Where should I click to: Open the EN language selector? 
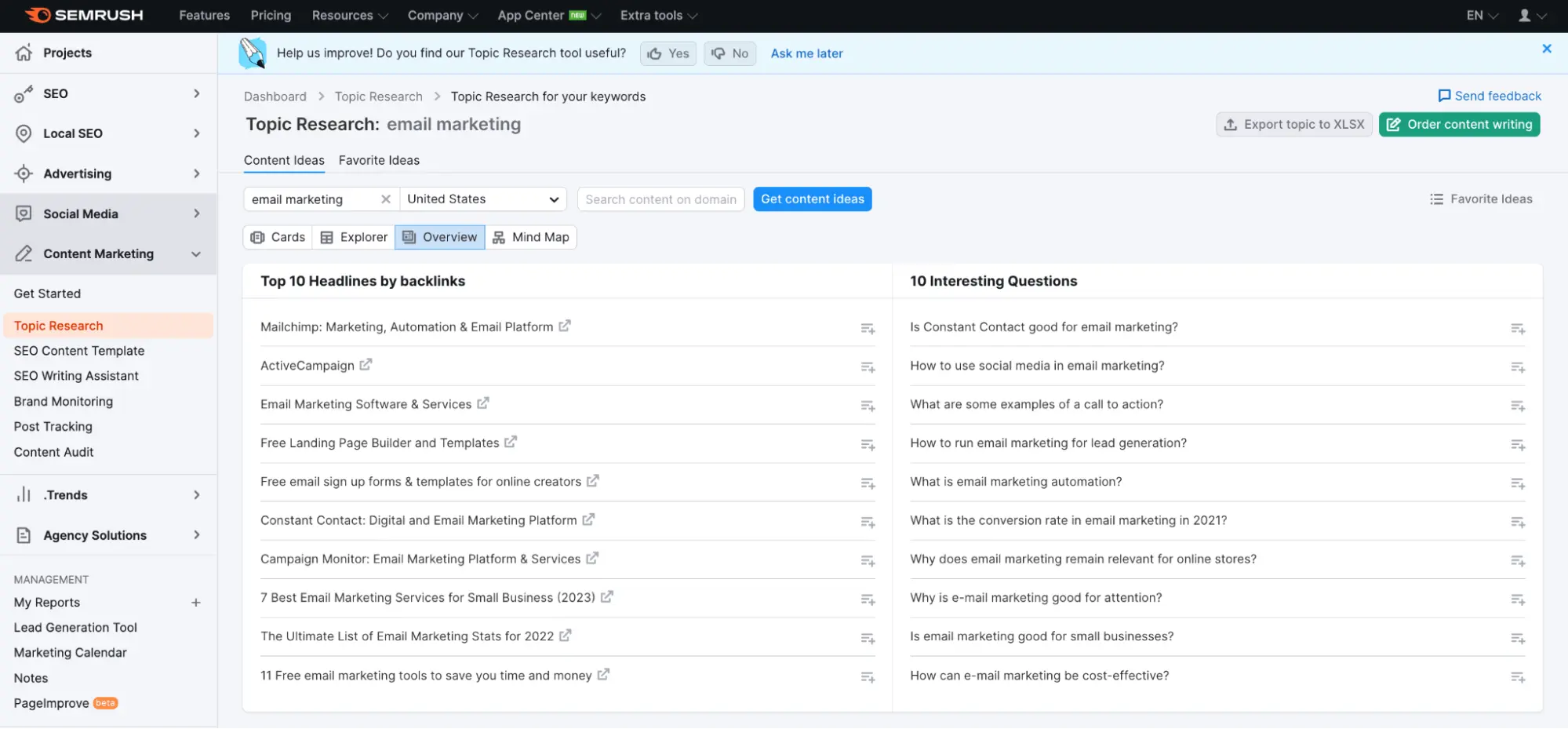[1482, 16]
